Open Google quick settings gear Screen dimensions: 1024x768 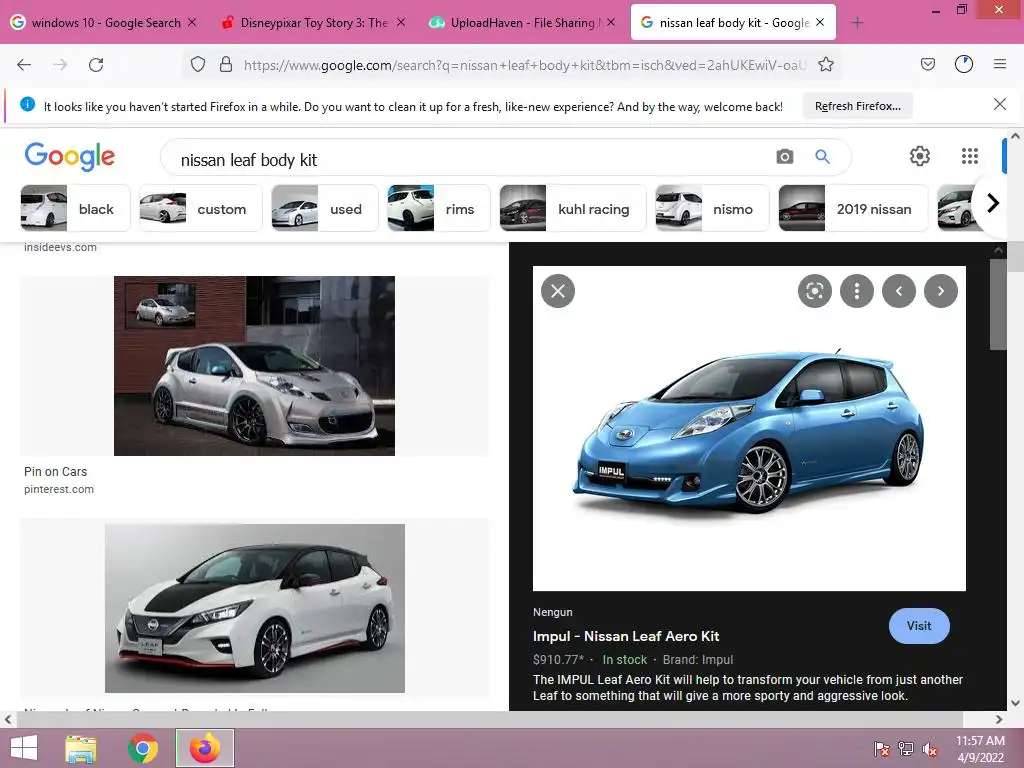[920, 156]
